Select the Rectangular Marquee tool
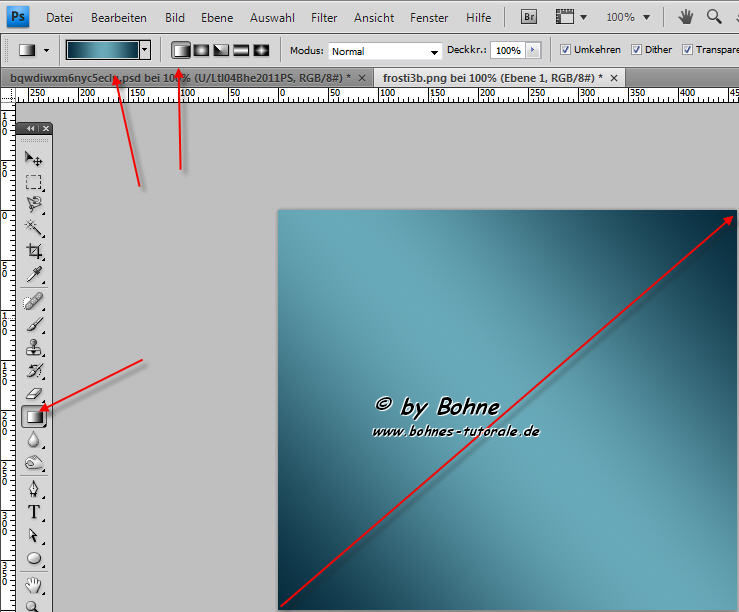Viewport: 739px width, 612px height. click(x=34, y=182)
